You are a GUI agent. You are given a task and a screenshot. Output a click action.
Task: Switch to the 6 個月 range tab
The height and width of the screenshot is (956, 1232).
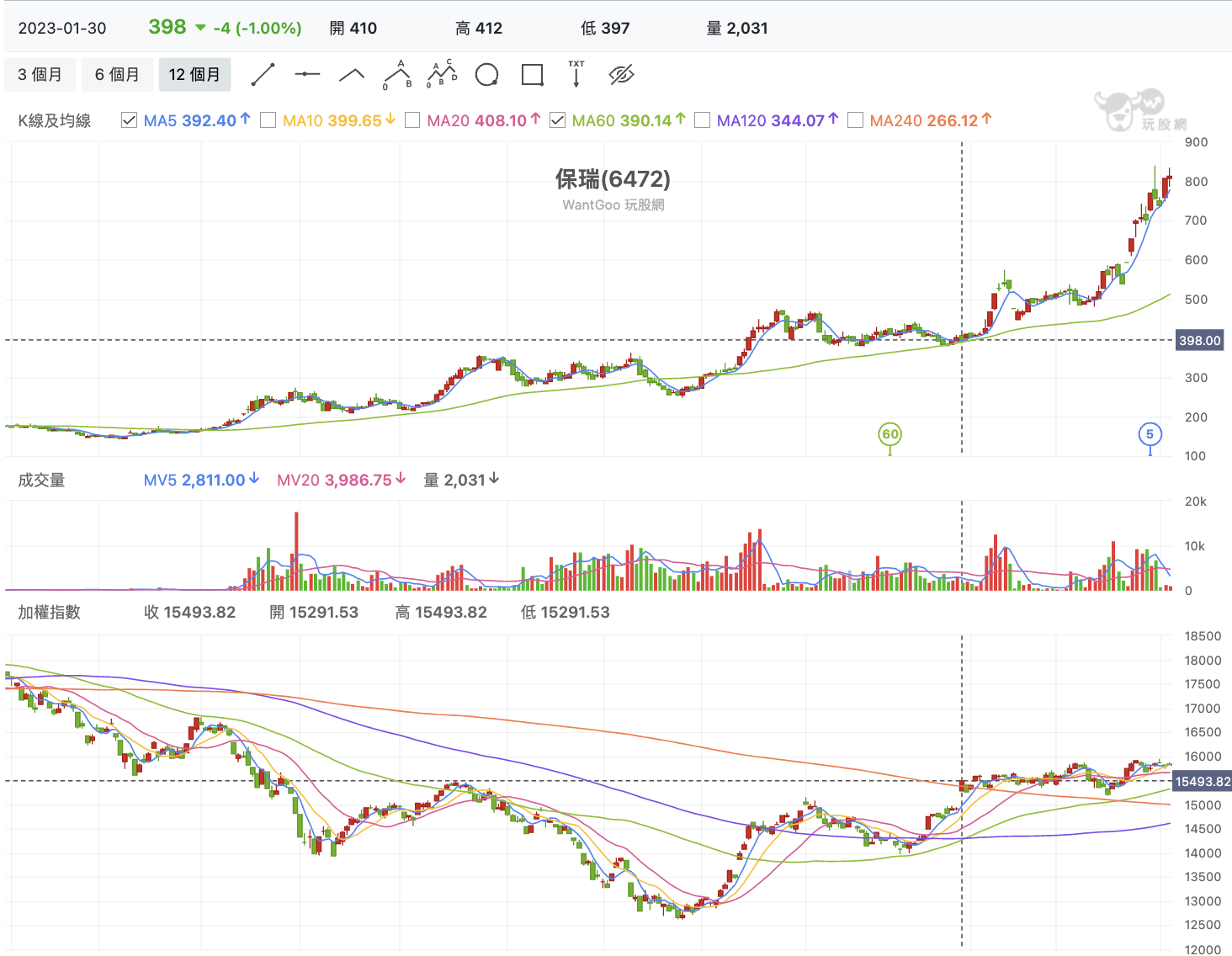[117, 75]
